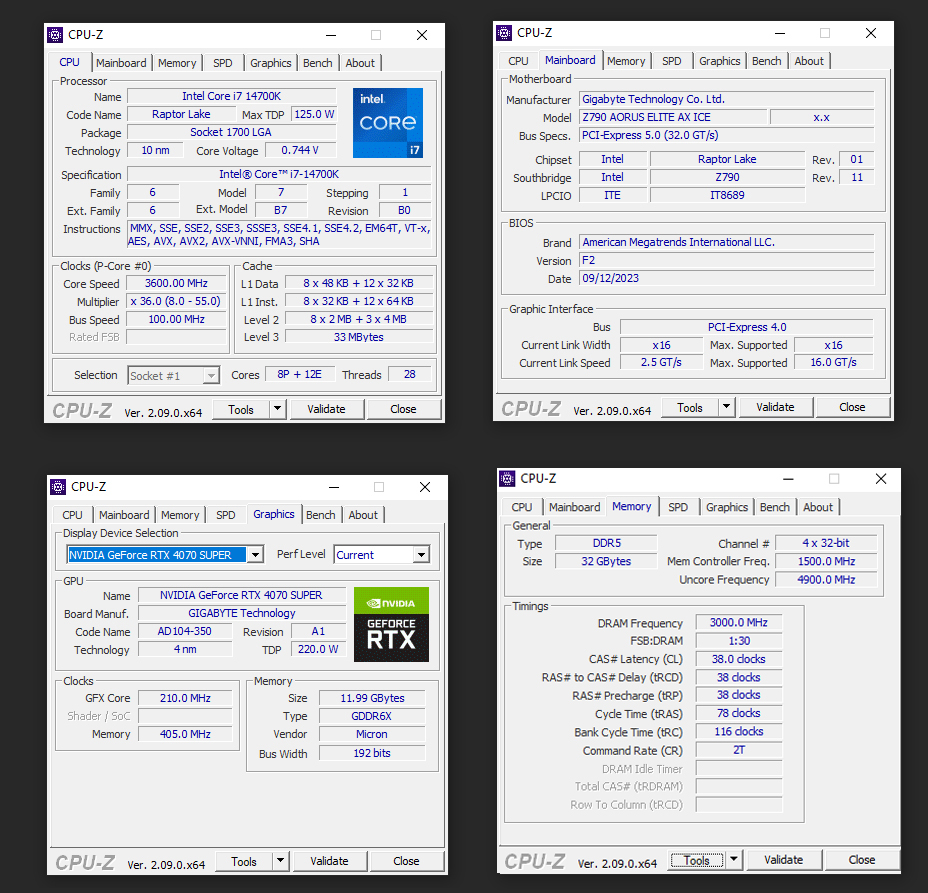Click the Current Link Speed 2.5 GT/s value
Screen dimensions: 928x893
pos(661,362)
